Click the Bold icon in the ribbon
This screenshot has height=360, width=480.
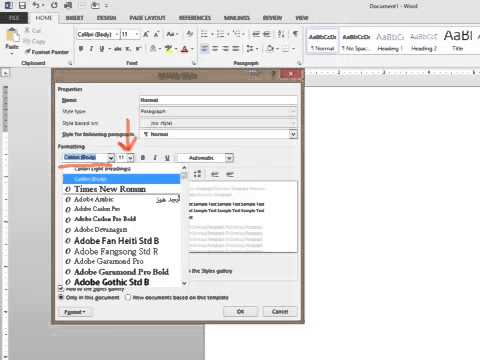pos(81,49)
